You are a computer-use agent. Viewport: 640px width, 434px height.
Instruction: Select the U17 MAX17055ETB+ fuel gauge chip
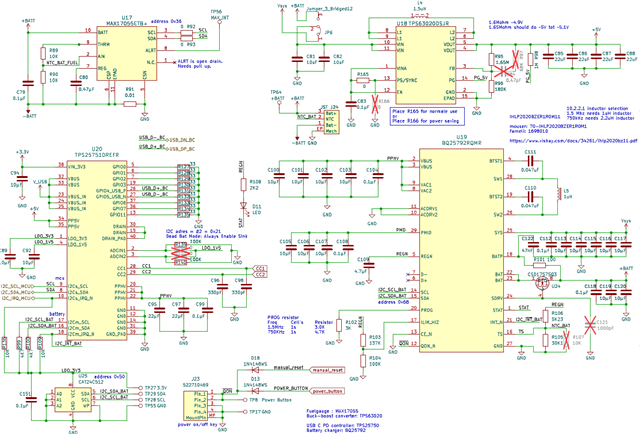127,53
